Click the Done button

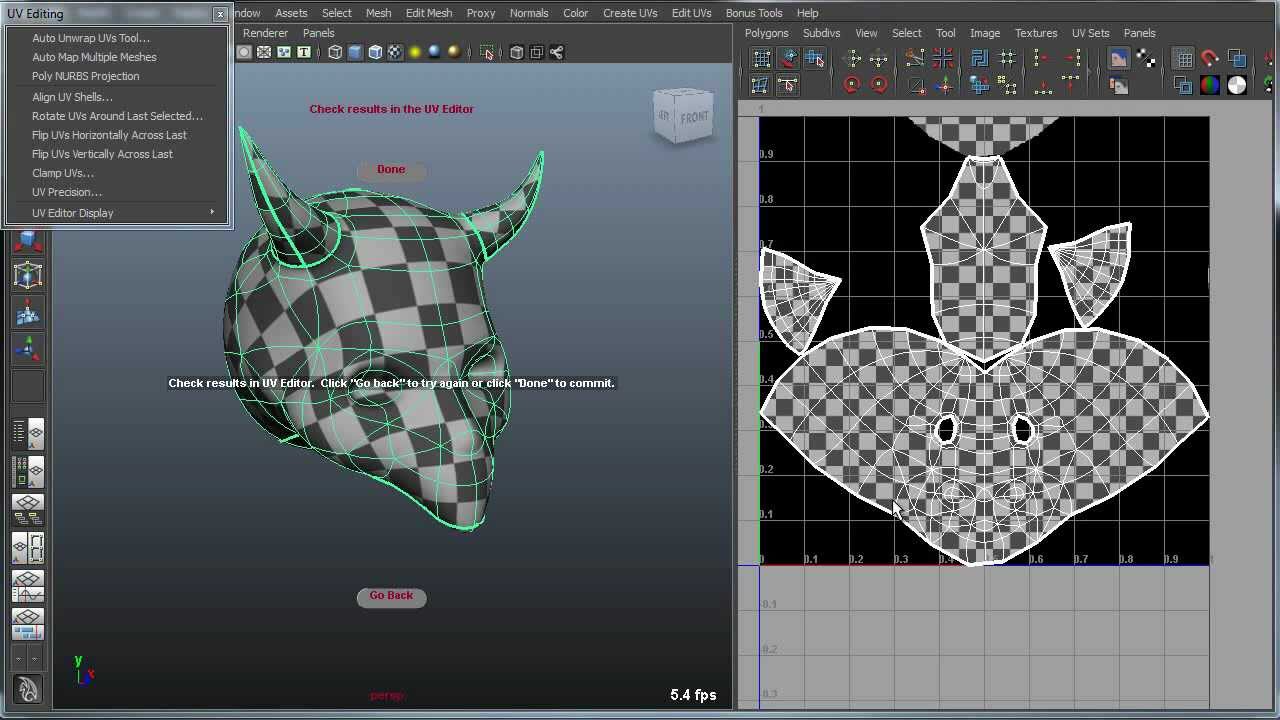[391, 170]
